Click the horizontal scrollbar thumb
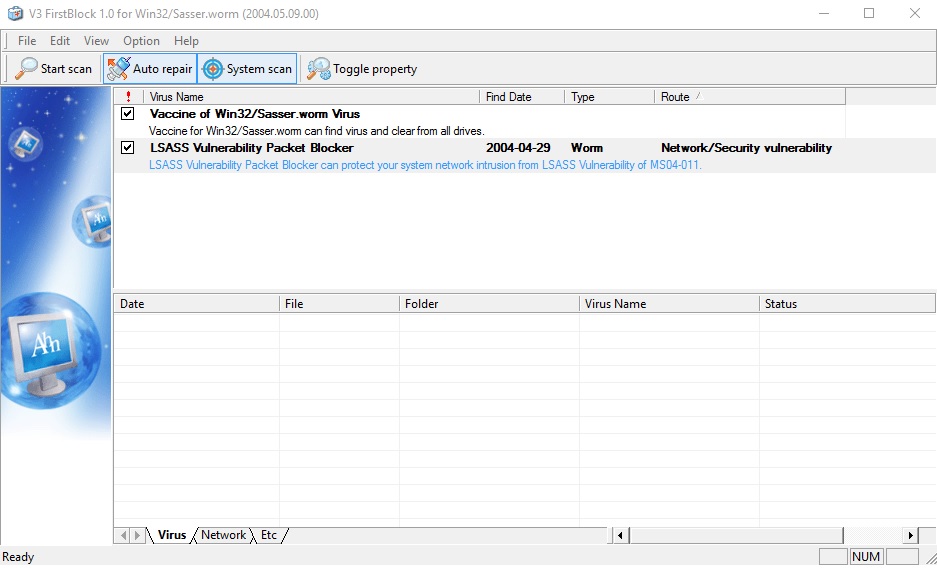 point(735,536)
